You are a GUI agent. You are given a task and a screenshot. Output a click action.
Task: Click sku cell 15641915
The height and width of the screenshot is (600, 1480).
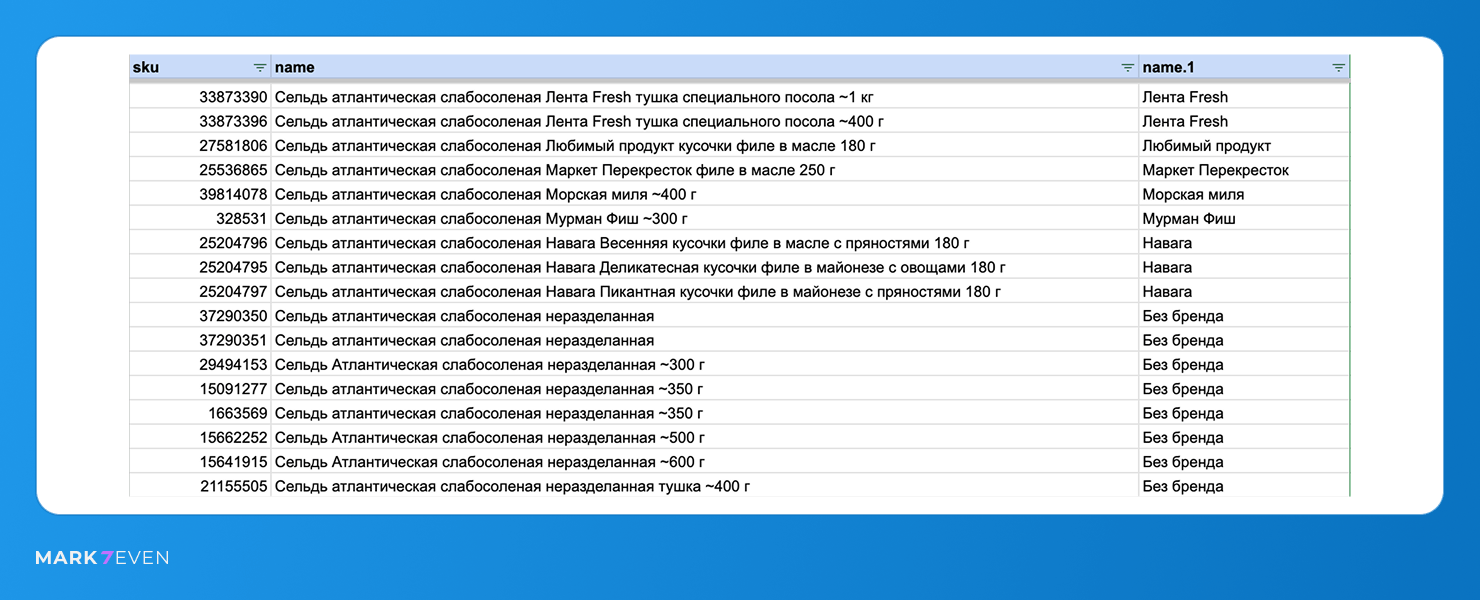[x=200, y=462]
